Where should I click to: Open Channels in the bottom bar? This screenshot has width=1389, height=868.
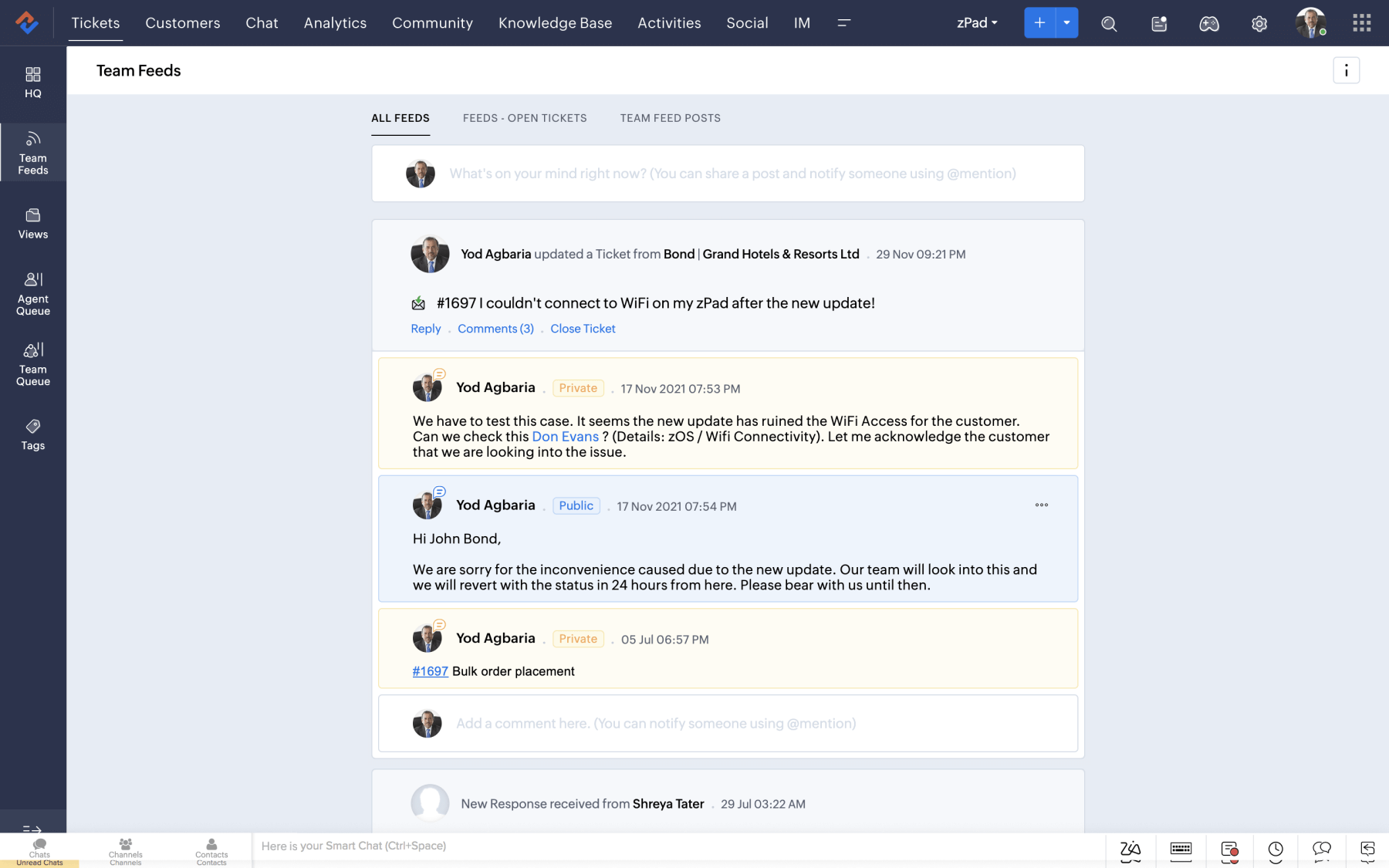tap(125, 850)
